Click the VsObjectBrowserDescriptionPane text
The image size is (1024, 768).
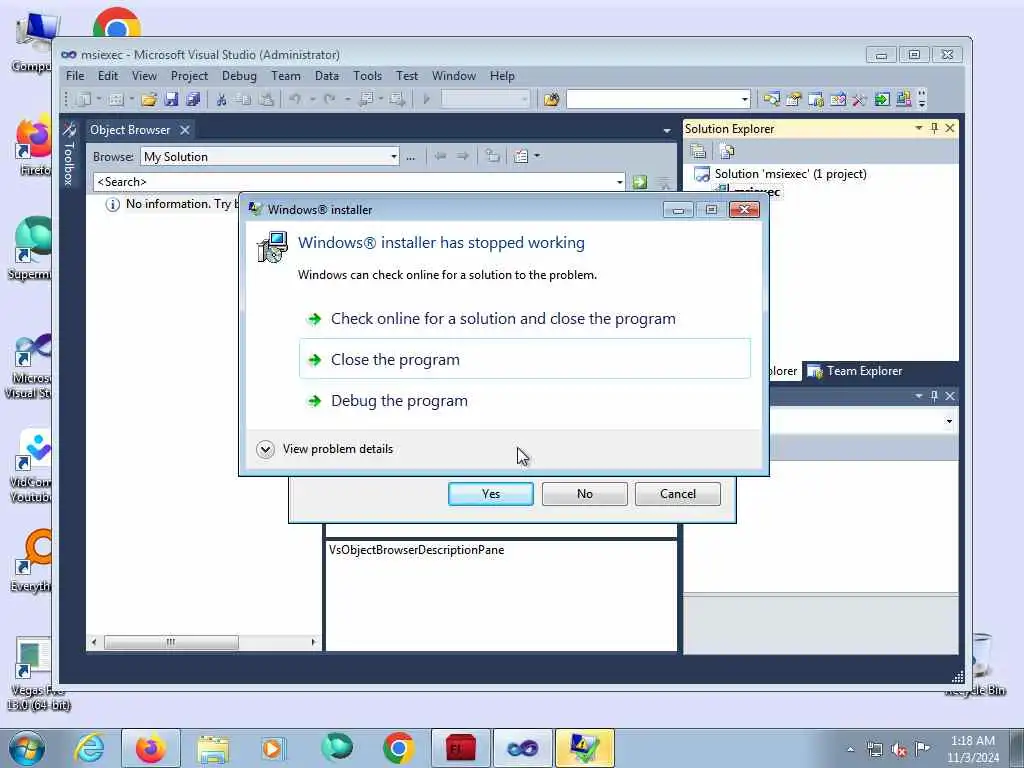point(417,550)
